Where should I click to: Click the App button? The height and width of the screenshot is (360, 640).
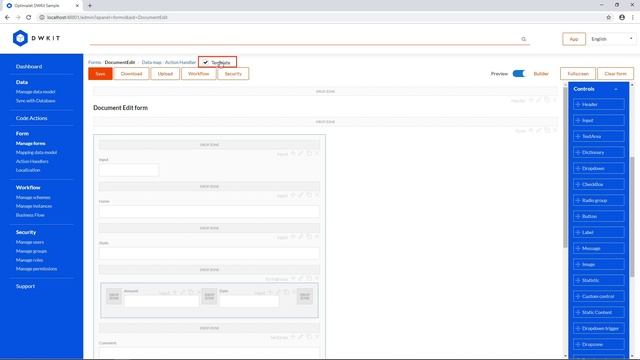574,39
